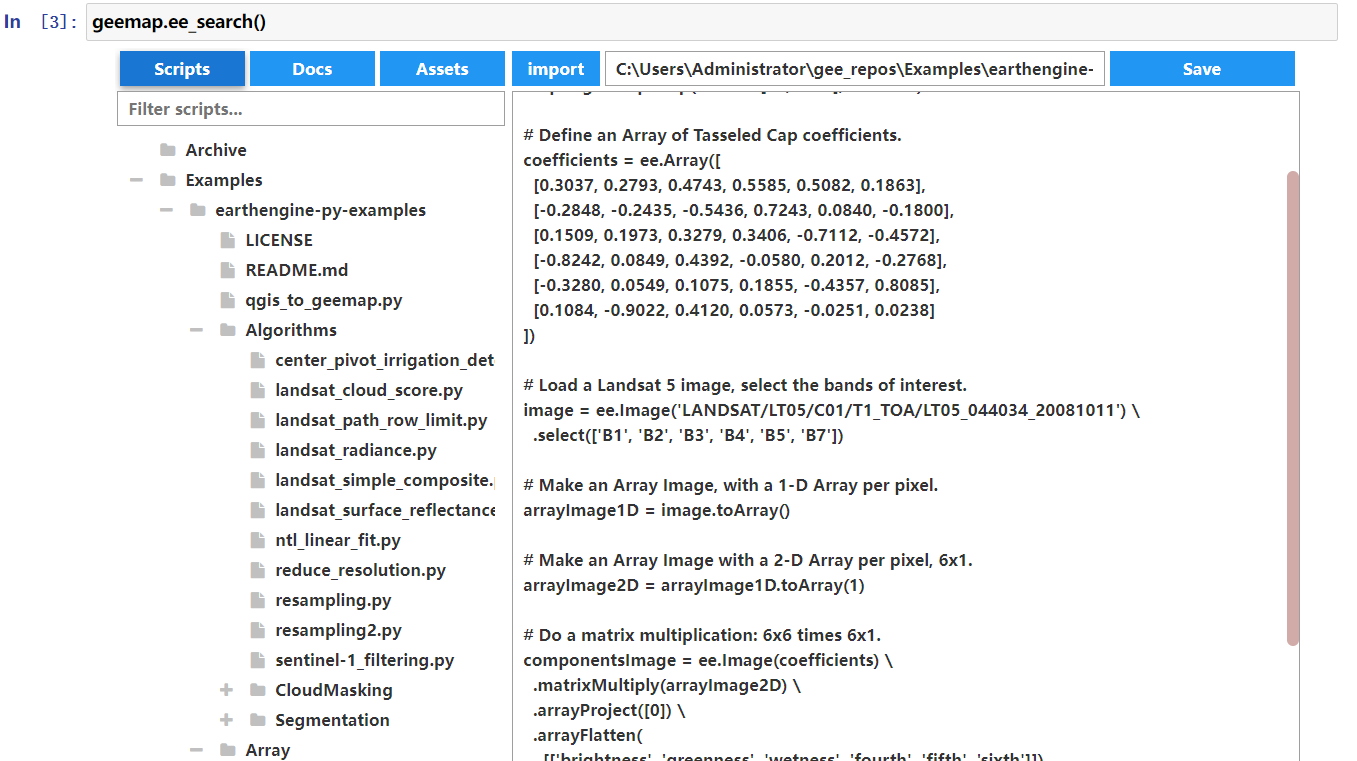Screen dimensions: 1357x761
Task: Select the Segmentation folder label
Action: (332, 720)
